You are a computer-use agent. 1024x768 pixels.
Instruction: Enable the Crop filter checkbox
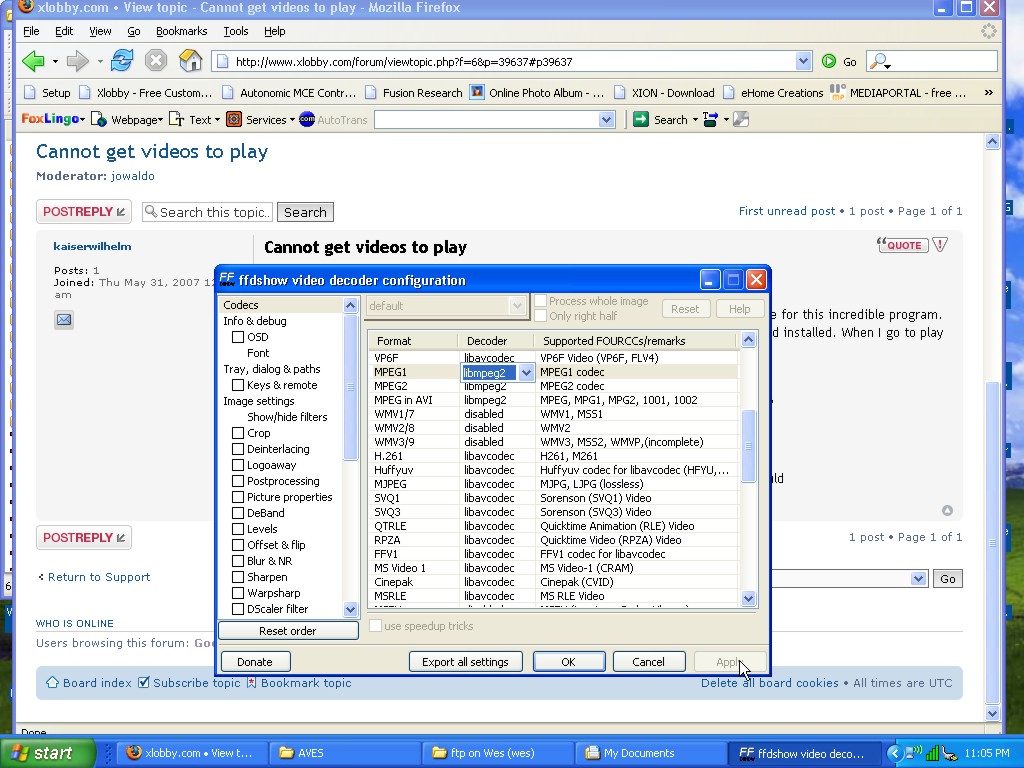tap(238, 433)
